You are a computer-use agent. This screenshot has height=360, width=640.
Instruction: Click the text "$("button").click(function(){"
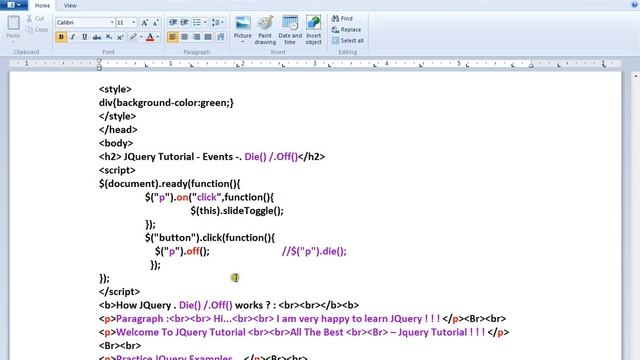(x=210, y=238)
